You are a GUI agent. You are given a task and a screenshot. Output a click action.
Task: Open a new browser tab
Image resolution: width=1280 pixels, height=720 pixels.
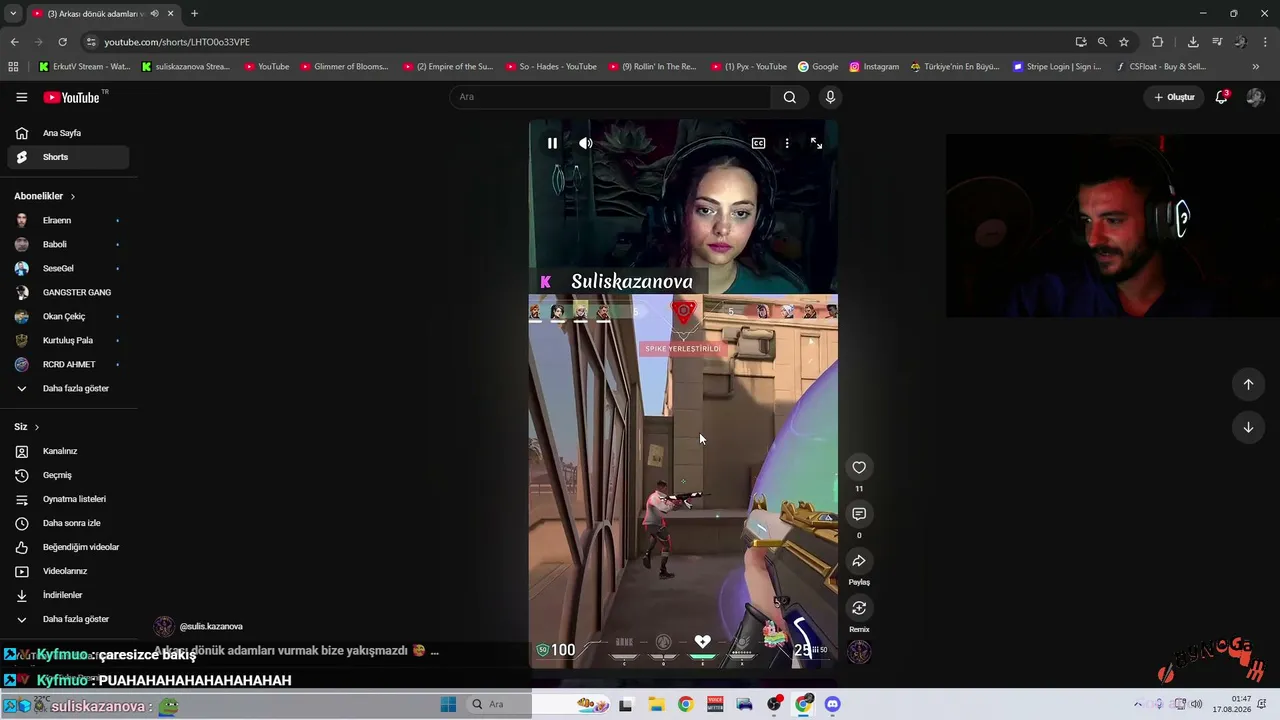tap(194, 13)
